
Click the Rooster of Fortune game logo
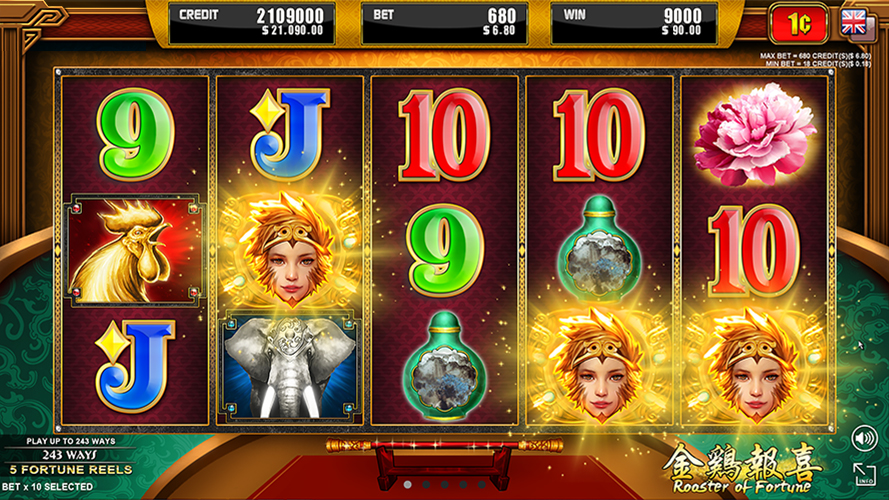pyautogui.click(x=742, y=468)
